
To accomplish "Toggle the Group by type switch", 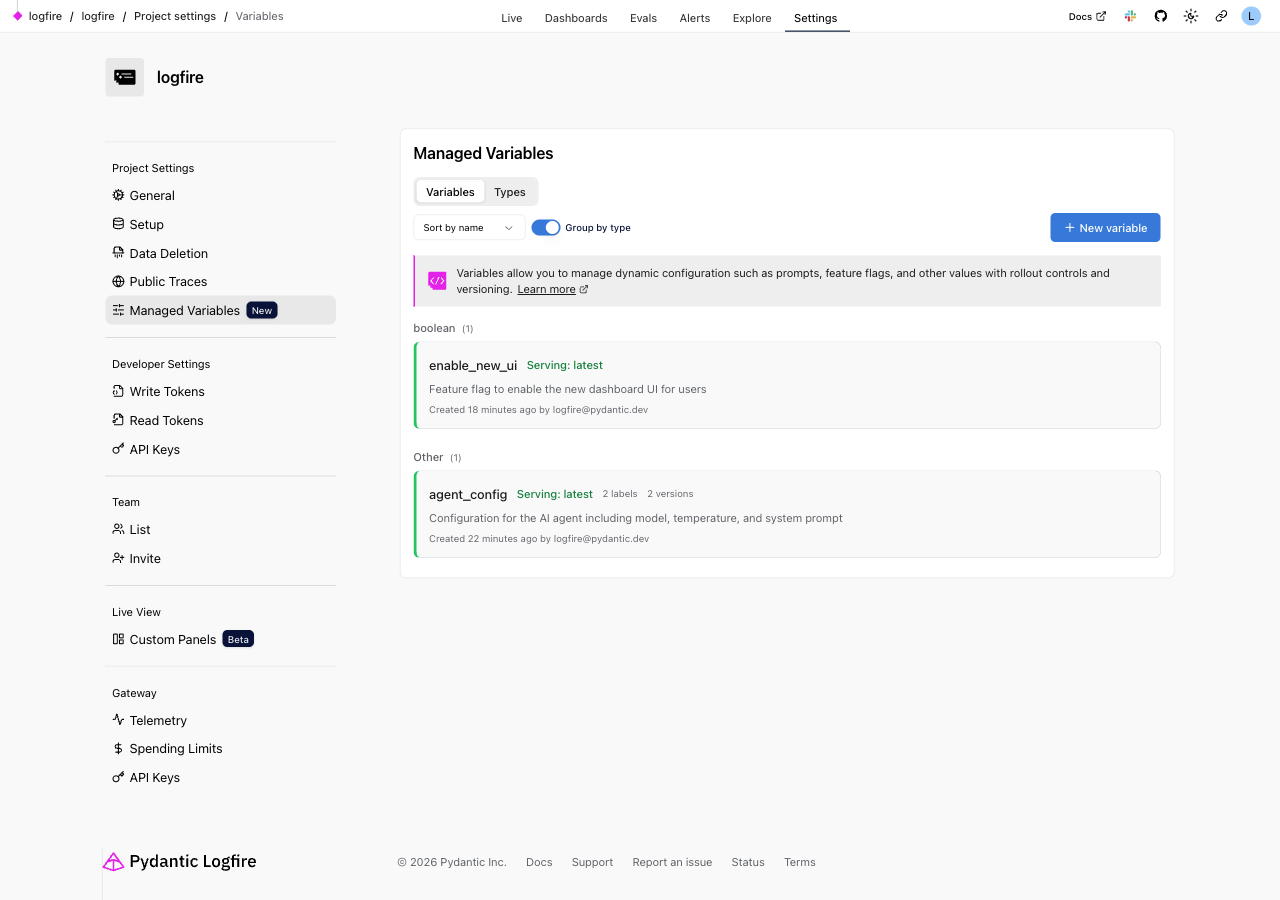I will coord(546,228).
